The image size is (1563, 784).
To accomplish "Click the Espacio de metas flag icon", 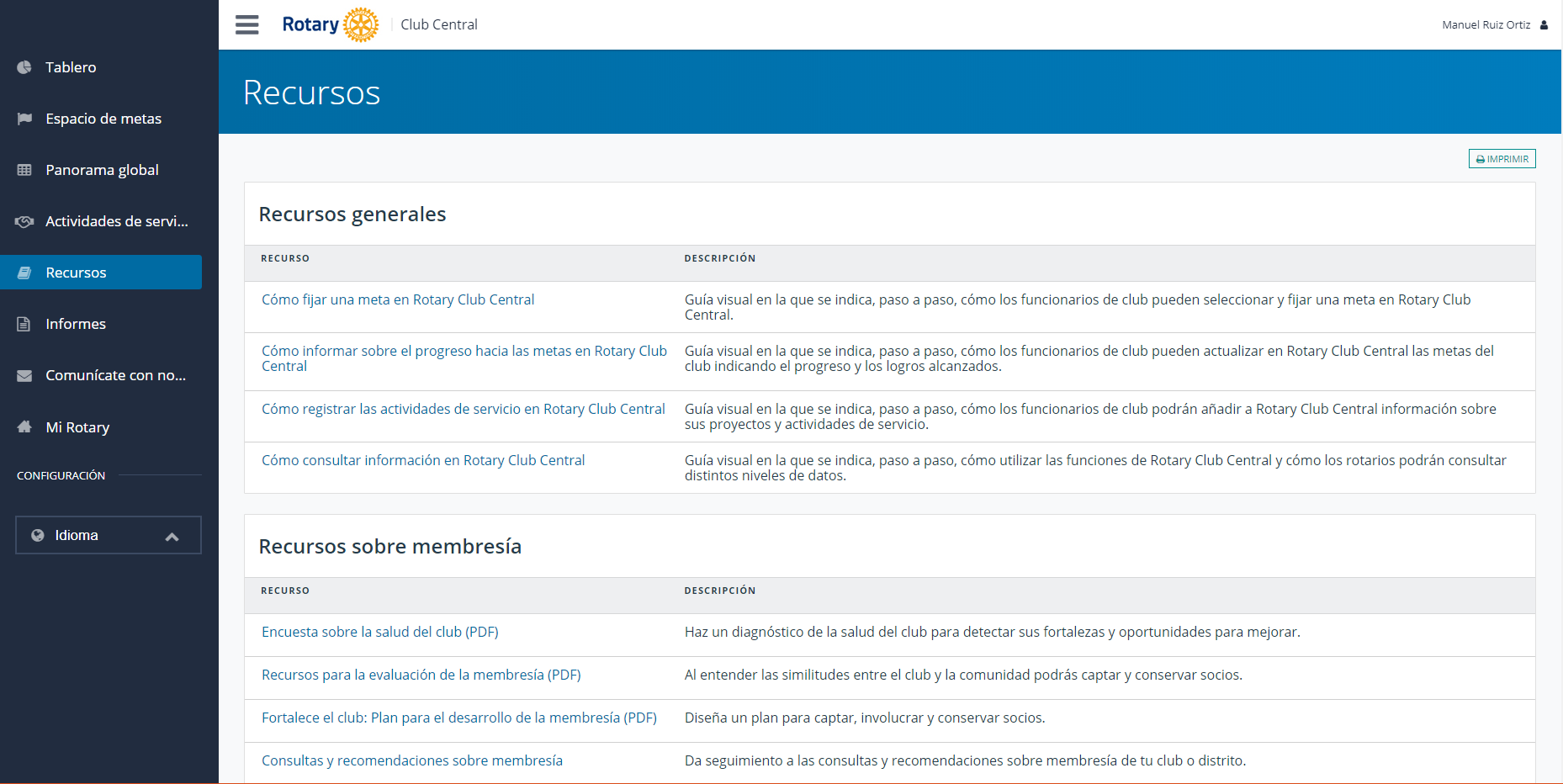I will pyautogui.click(x=24, y=119).
